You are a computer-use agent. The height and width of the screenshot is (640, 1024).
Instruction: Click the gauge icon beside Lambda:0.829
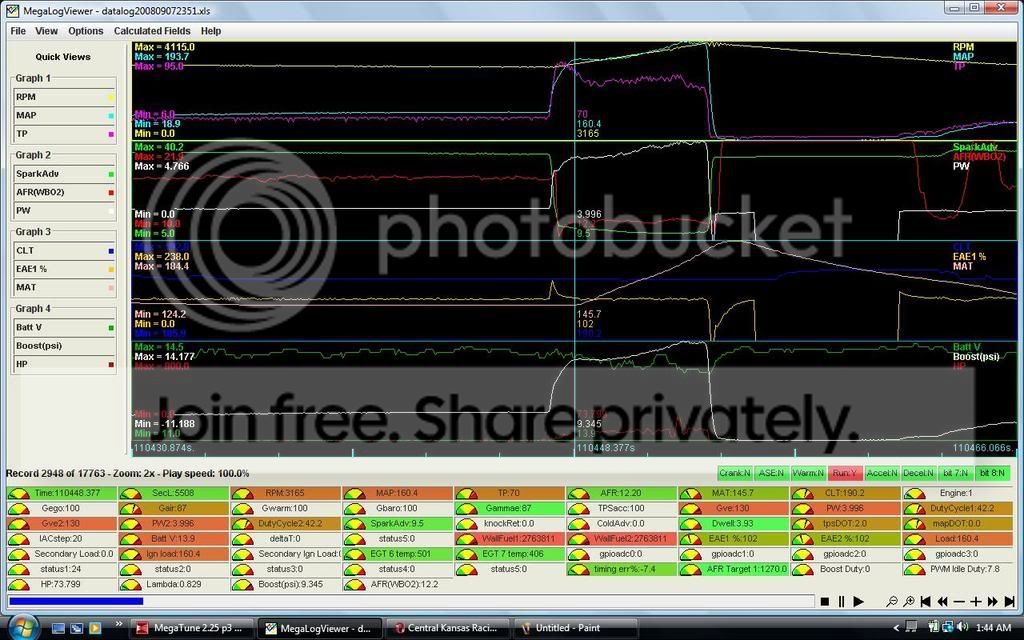point(130,584)
